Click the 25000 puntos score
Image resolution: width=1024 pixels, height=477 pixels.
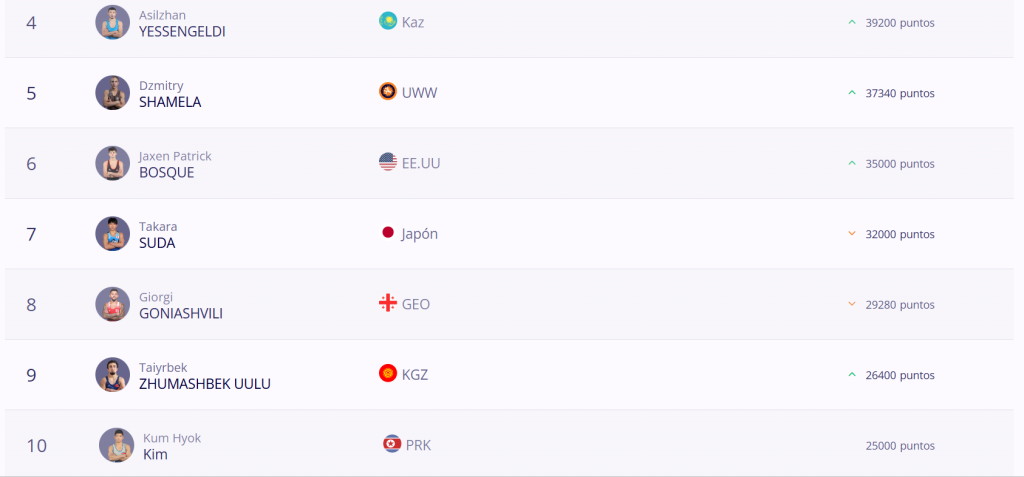pyautogui.click(x=899, y=445)
